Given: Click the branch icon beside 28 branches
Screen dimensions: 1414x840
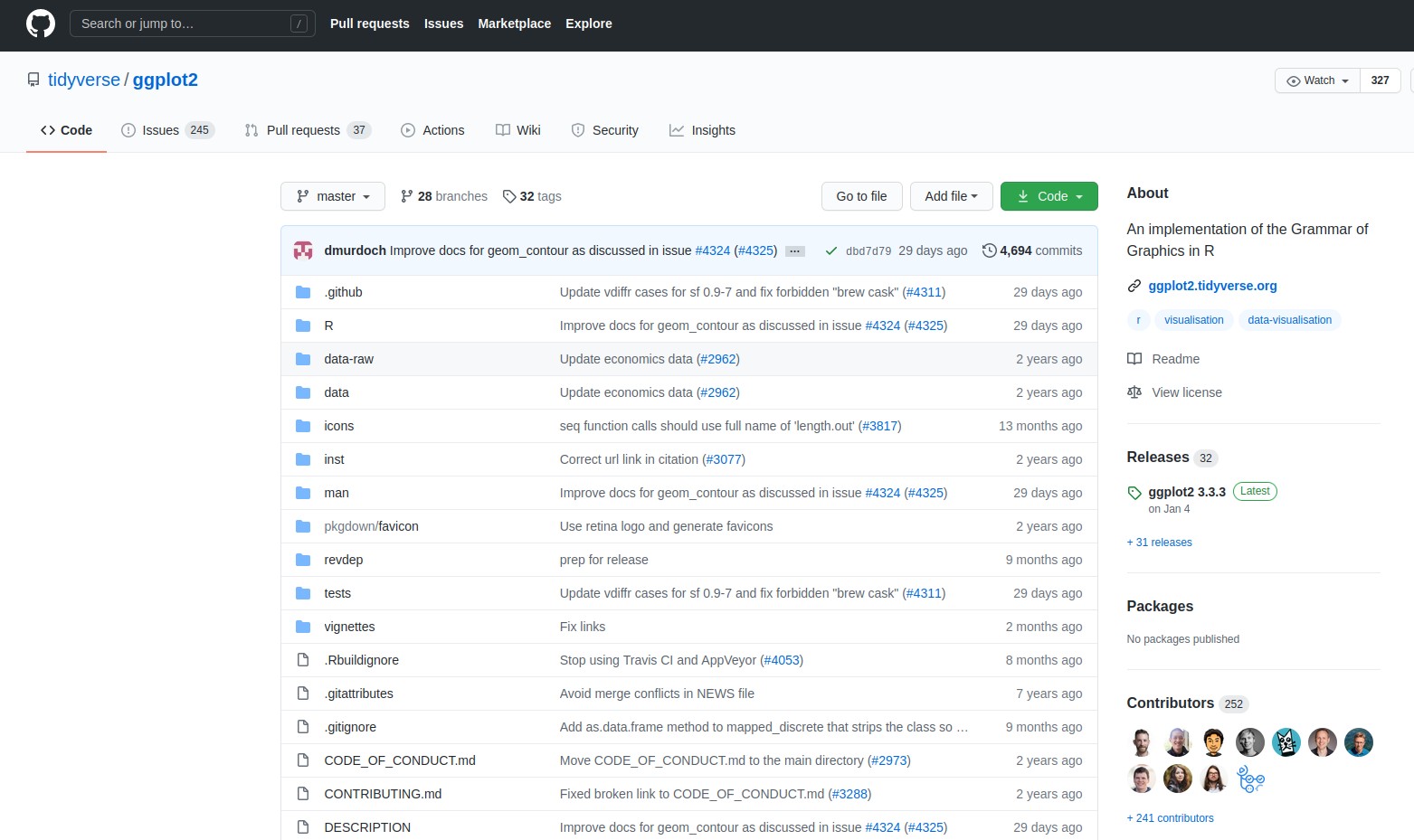Looking at the screenshot, I should coord(407,196).
